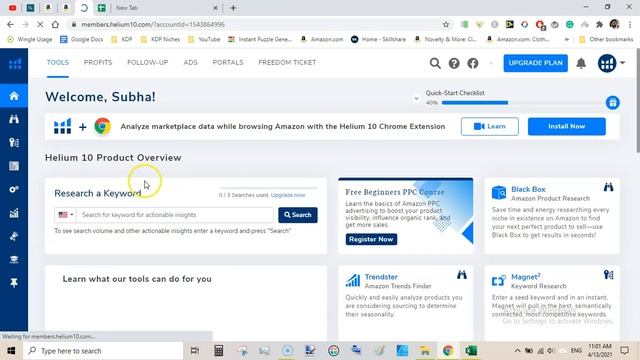Click the Quick-Start Checklist progress bar
This screenshot has width=640, height=360.
(522, 103)
